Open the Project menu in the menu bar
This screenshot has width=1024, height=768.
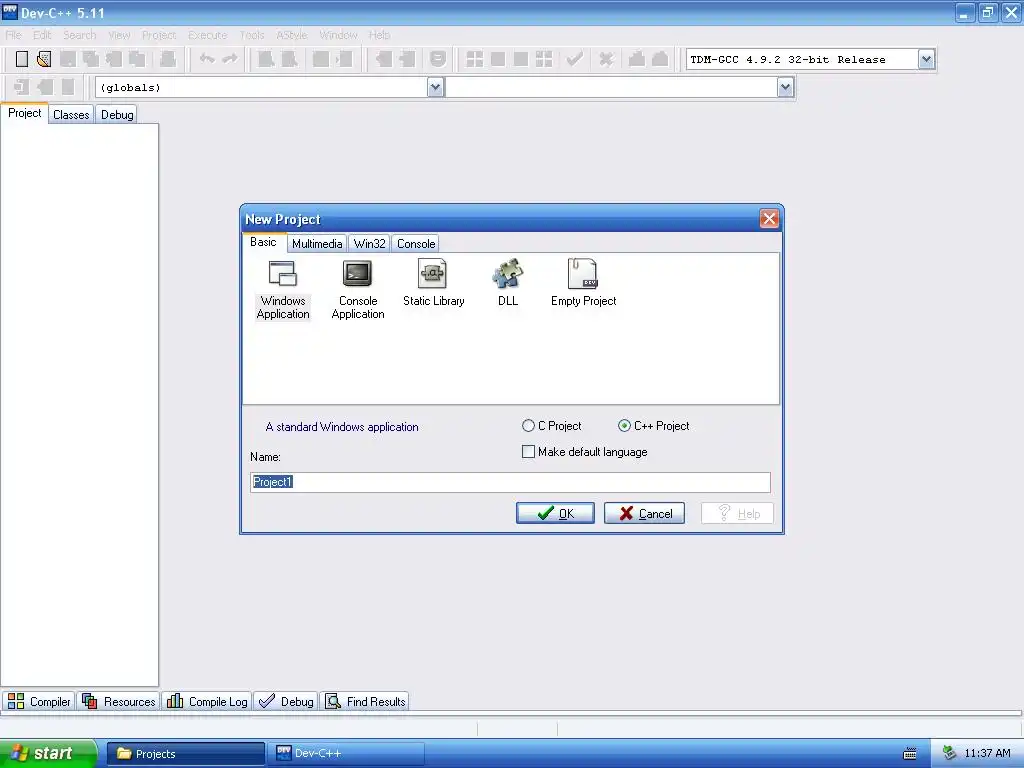click(159, 35)
